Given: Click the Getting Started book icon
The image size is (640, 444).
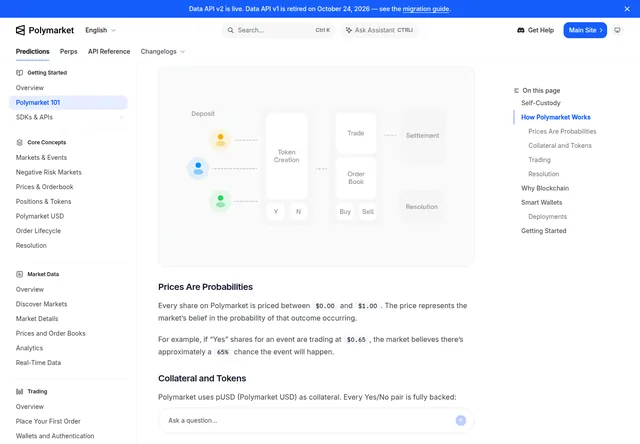Looking at the screenshot, I should 19,73.
